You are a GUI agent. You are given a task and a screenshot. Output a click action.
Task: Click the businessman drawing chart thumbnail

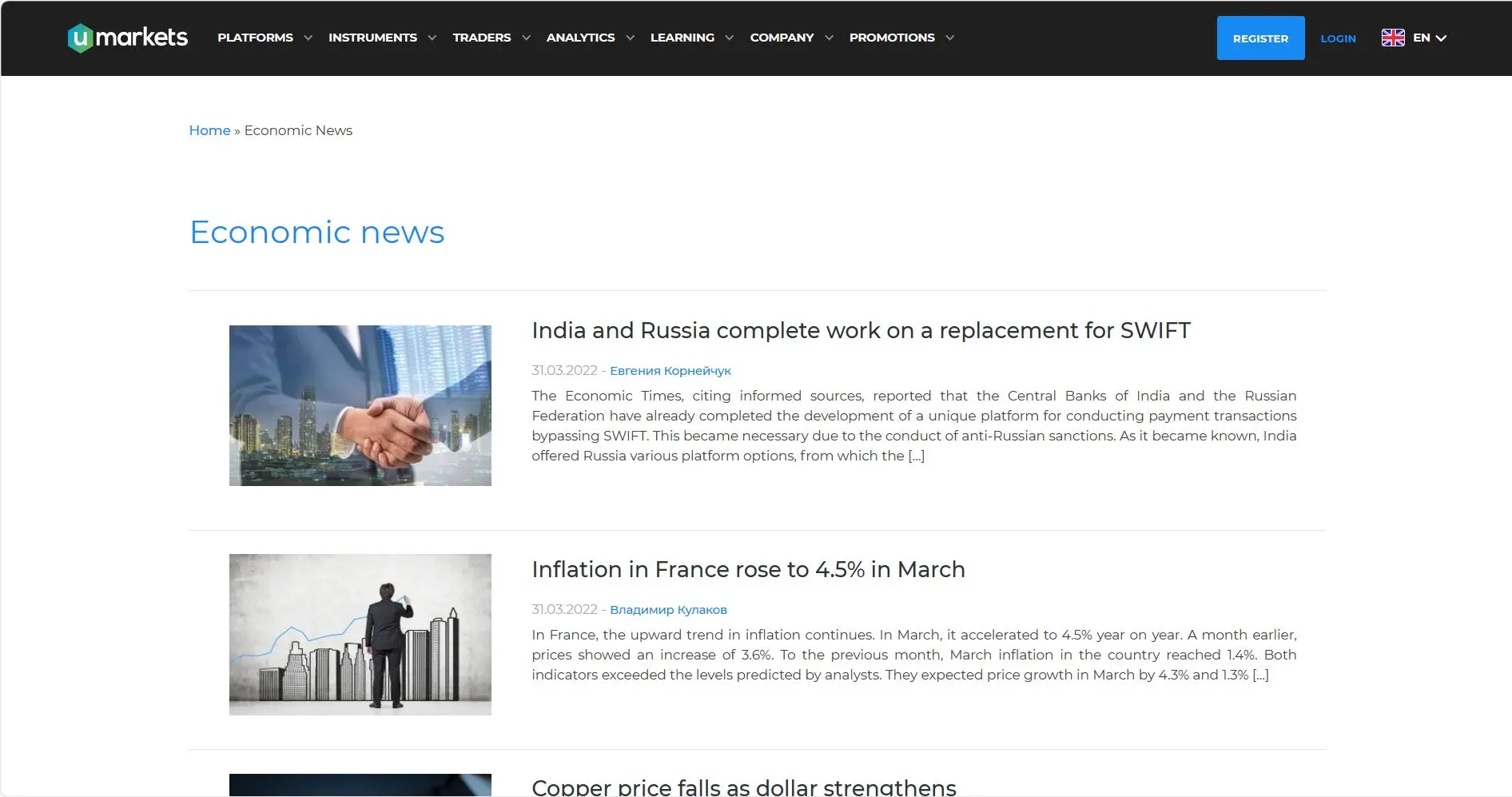point(360,635)
